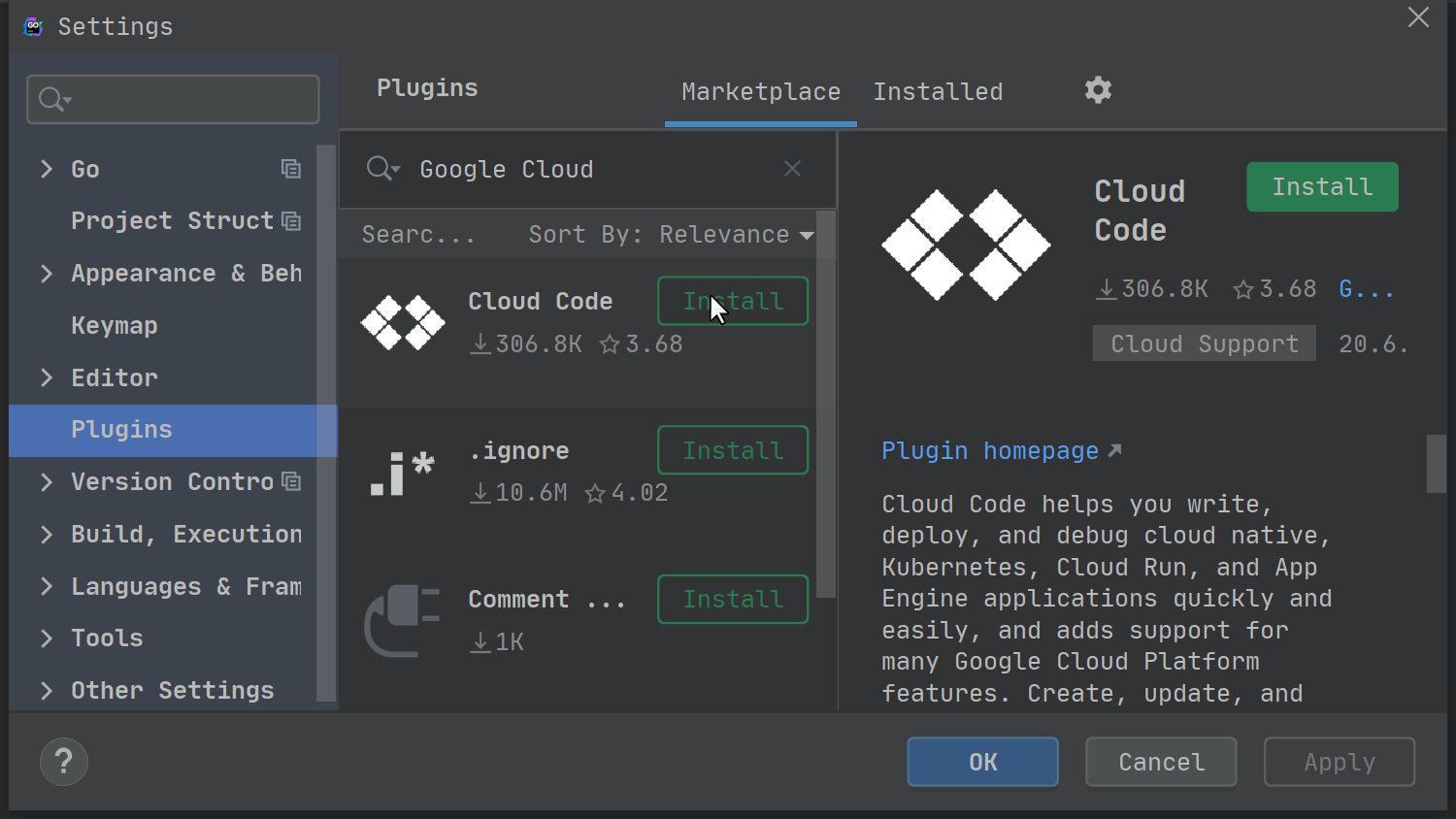Install the .ignore plugin
Viewport: 1456px width, 819px height.
click(x=732, y=450)
